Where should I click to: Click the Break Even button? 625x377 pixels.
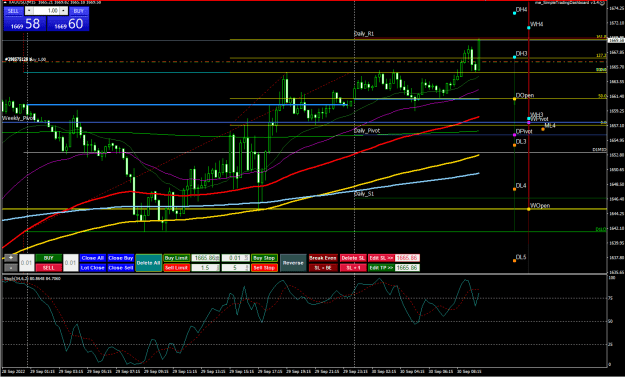tap(323, 258)
